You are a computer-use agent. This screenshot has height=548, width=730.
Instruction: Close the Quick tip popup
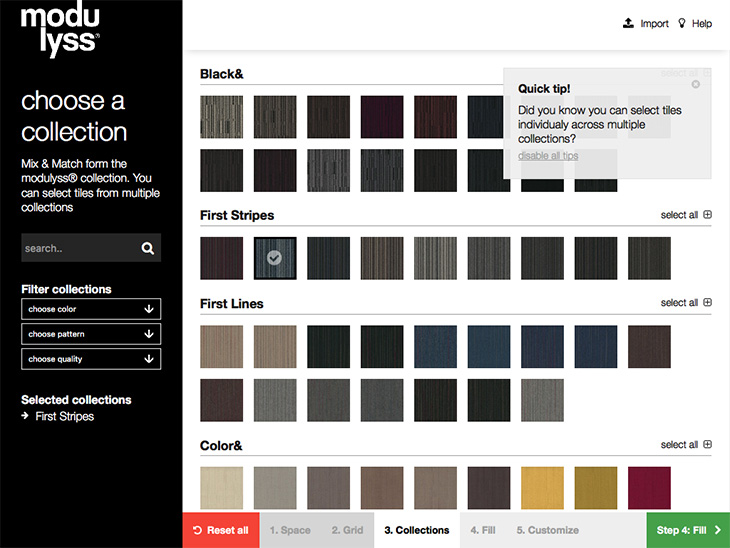pyautogui.click(x=696, y=84)
